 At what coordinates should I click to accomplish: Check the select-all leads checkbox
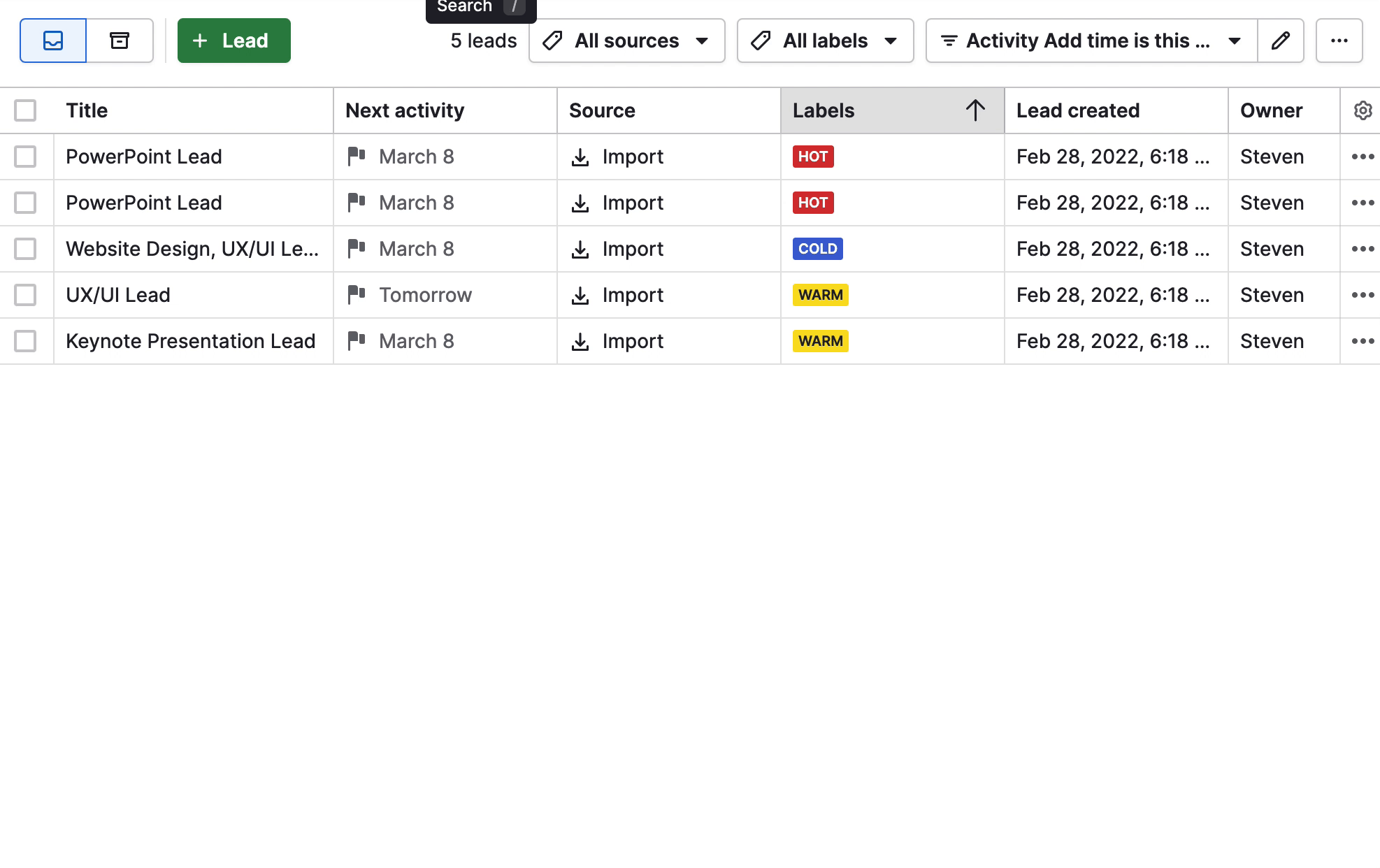[25, 110]
